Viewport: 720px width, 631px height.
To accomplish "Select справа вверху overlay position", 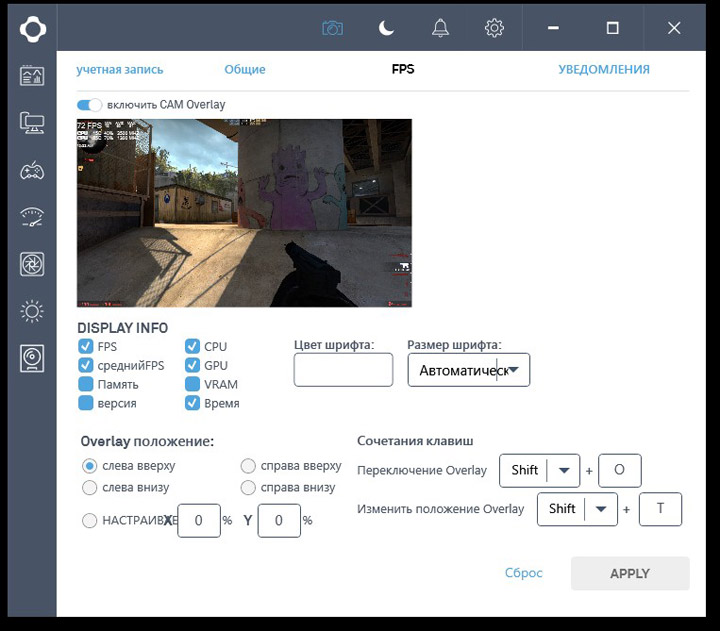I will pyautogui.click(x=248, y=466).
